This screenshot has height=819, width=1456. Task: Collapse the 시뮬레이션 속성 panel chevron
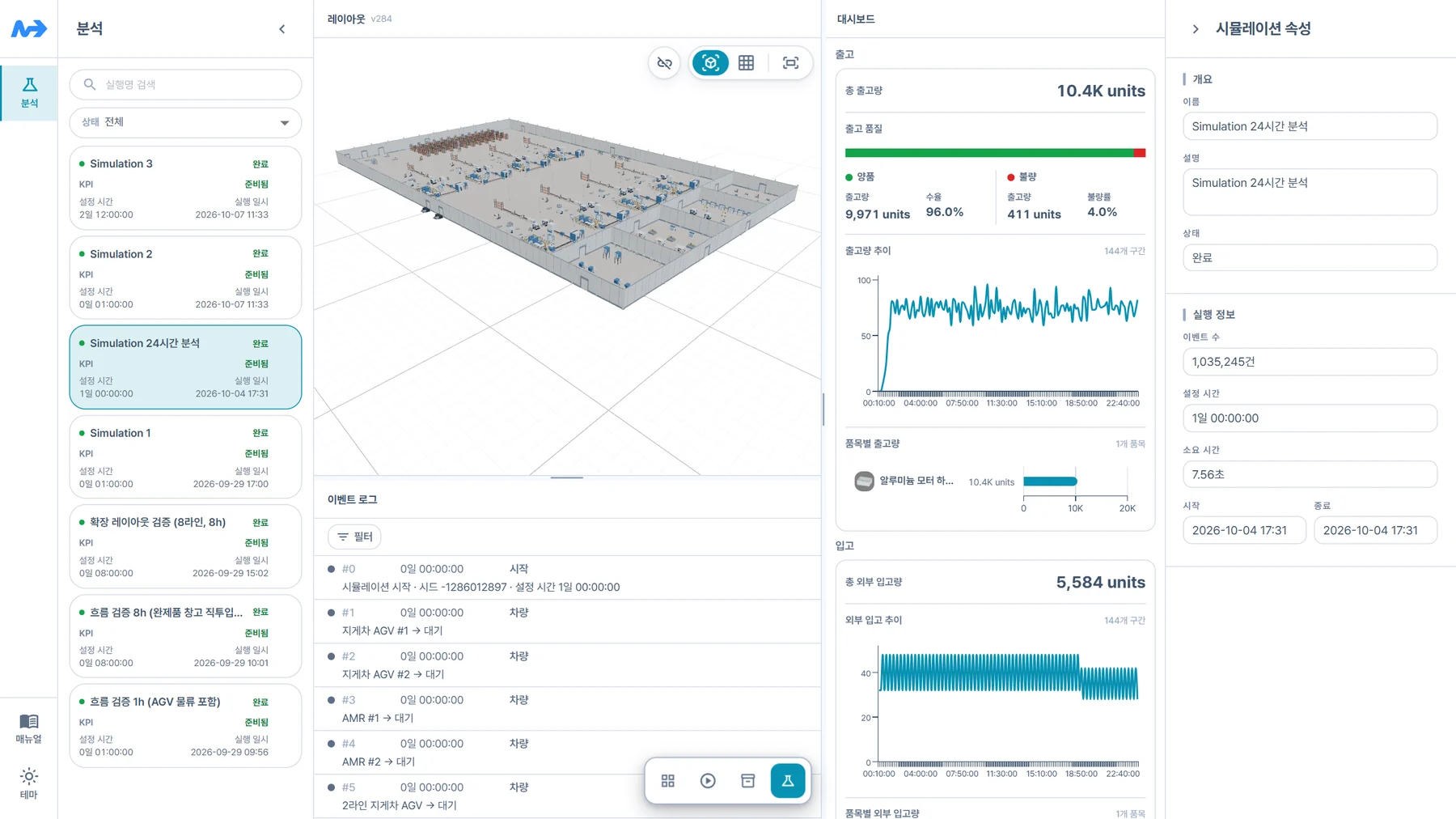(1196, 29)
